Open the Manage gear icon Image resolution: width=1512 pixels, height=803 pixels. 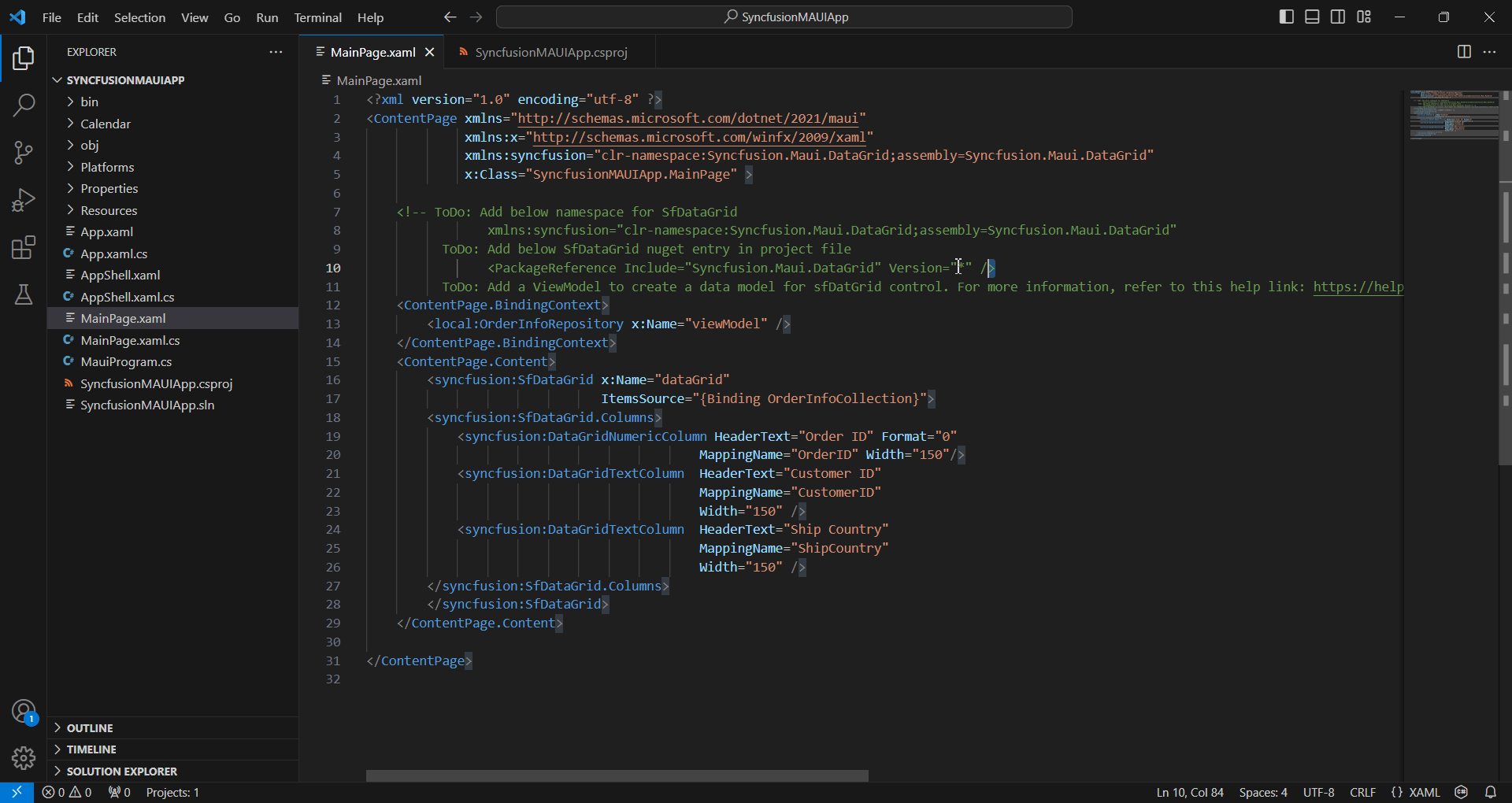pos(24,758)
